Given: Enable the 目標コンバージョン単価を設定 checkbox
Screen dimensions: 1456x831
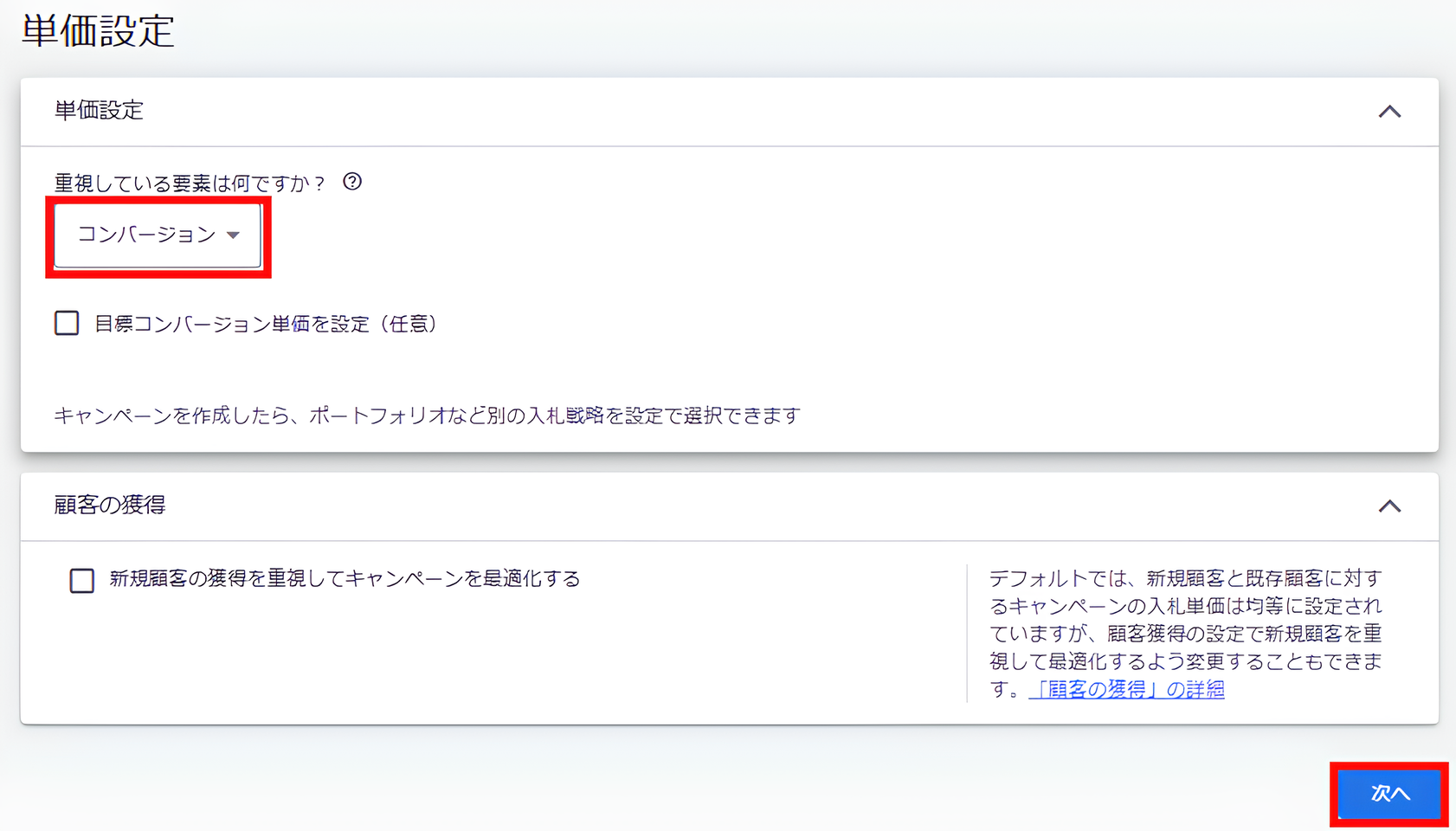Looking at the screenshot, I should (67, 324).
